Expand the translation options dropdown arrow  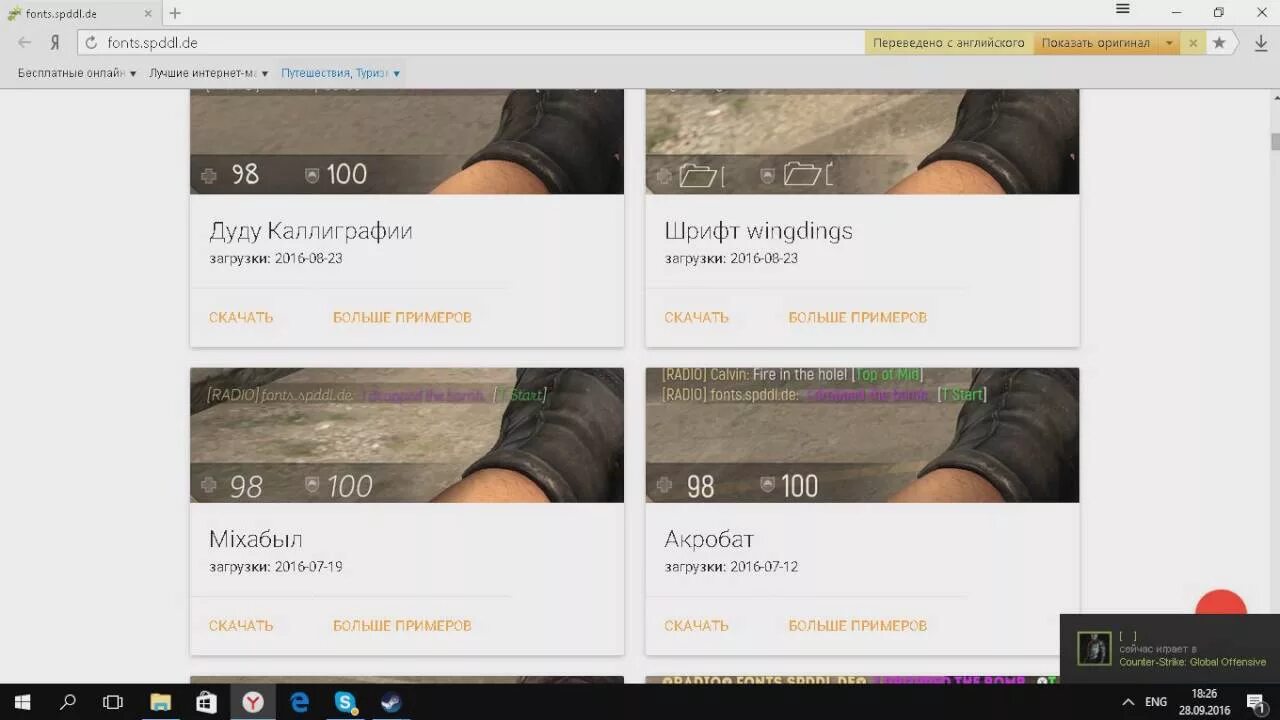pyautogui.click(x=1169, y=43)
